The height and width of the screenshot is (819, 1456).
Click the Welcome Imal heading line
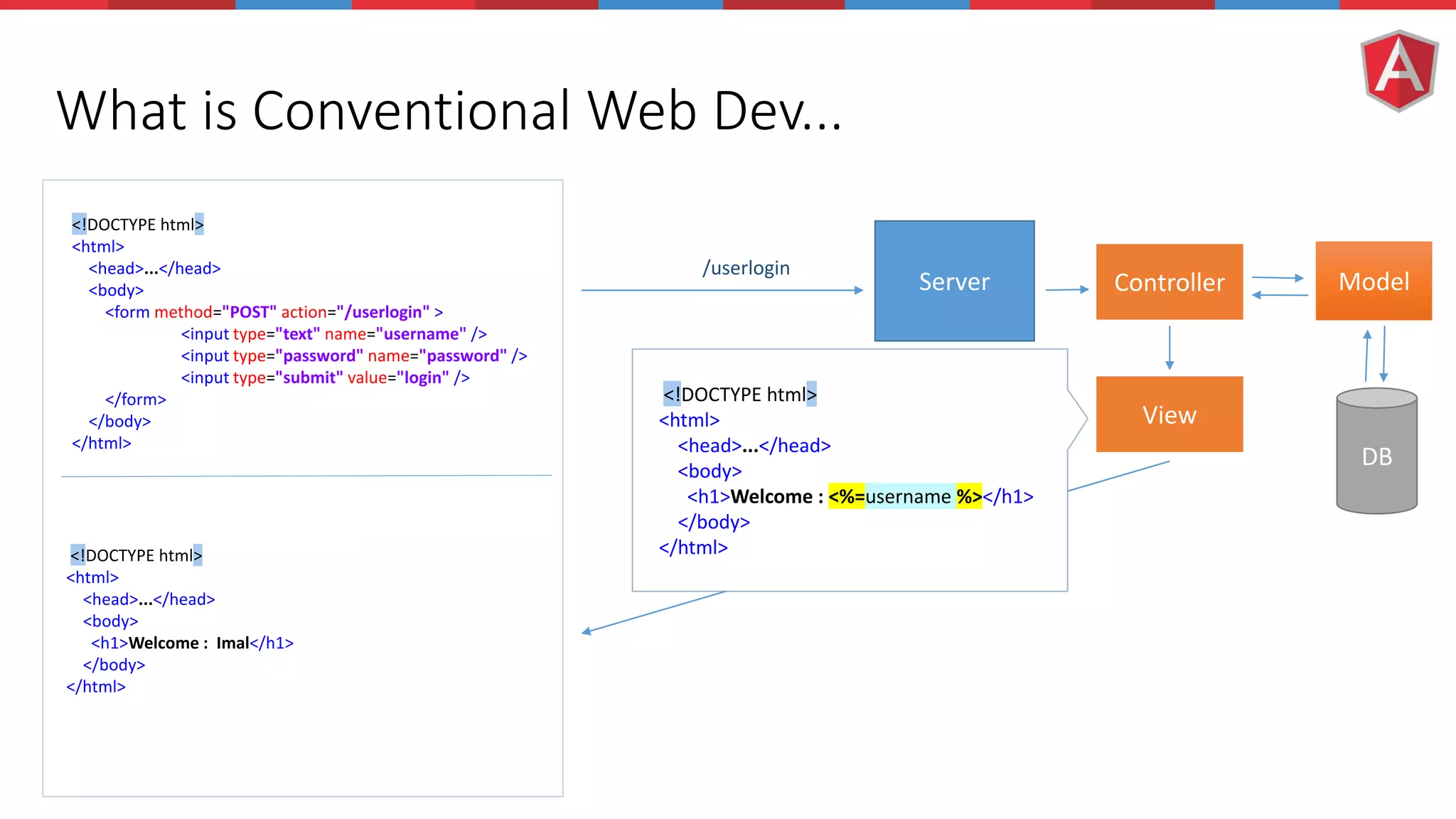coord(192,643)
